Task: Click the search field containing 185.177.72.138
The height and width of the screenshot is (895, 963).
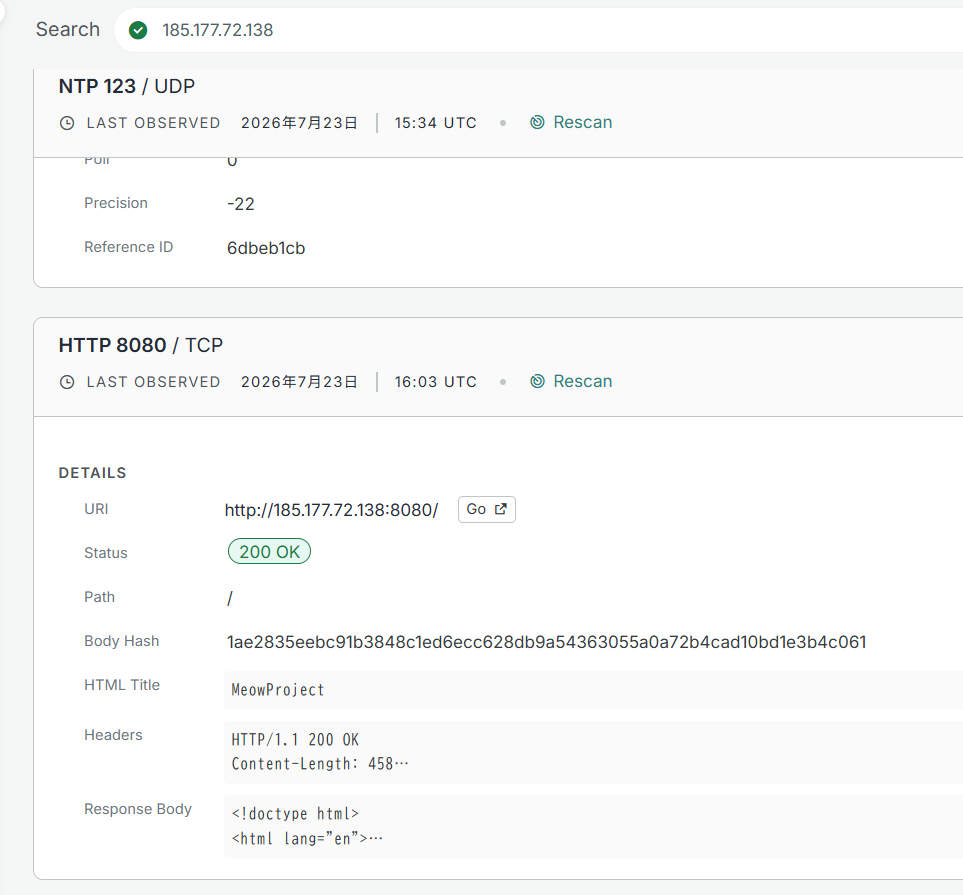Action: (x=538, y=30)
